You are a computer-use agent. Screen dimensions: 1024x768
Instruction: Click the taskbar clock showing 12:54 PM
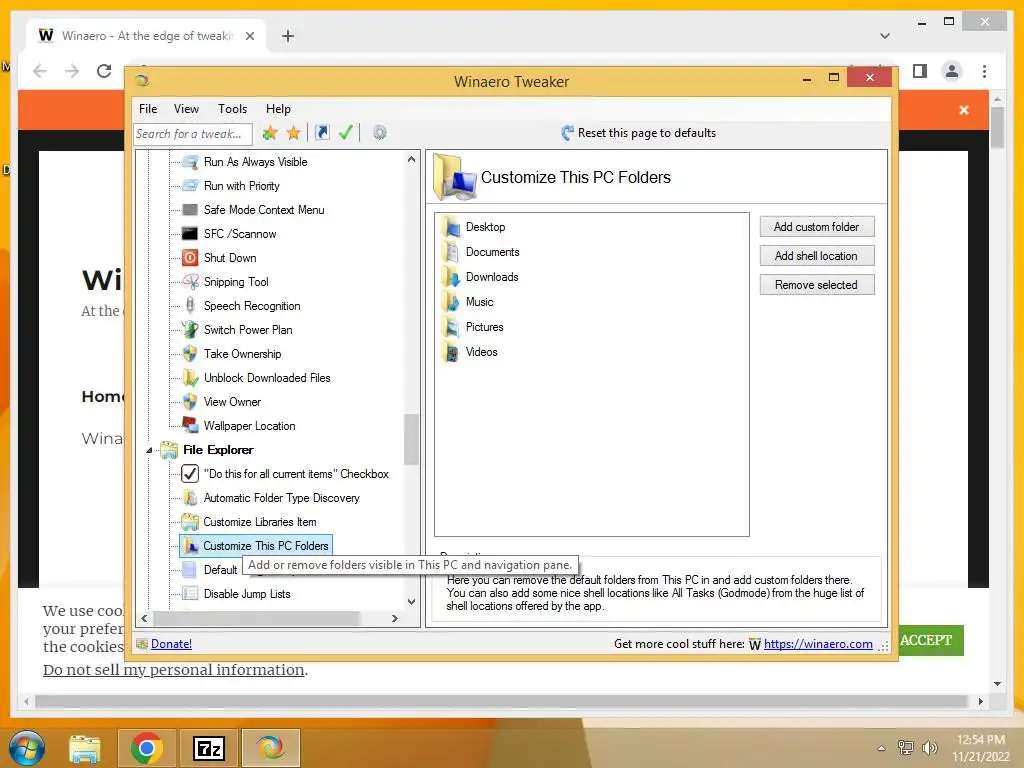point(980,748)
